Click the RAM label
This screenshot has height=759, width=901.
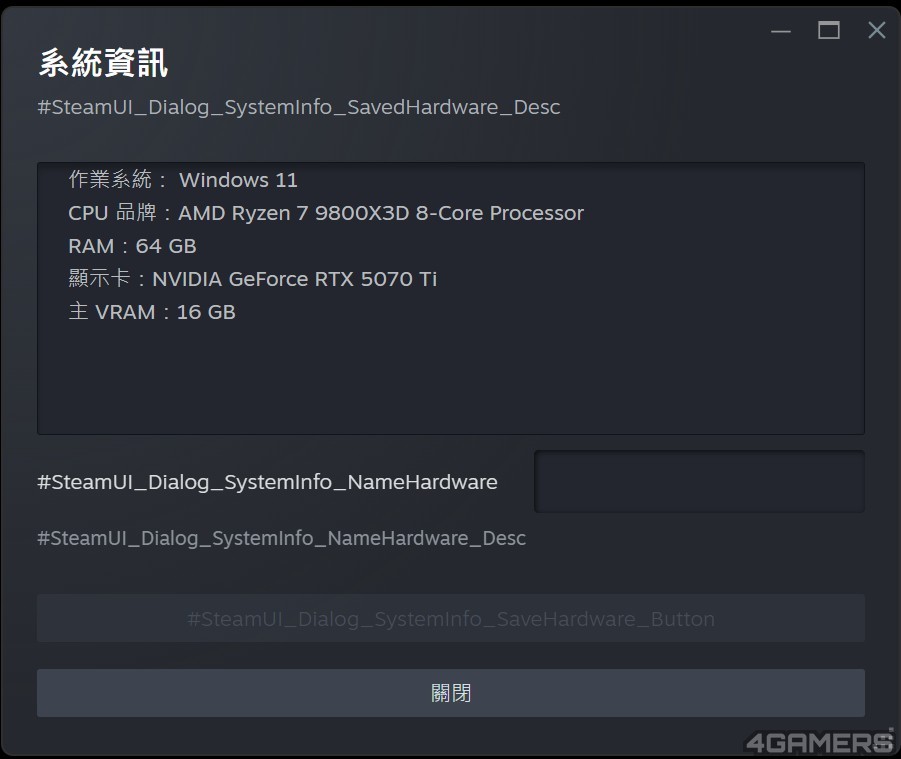91,246
